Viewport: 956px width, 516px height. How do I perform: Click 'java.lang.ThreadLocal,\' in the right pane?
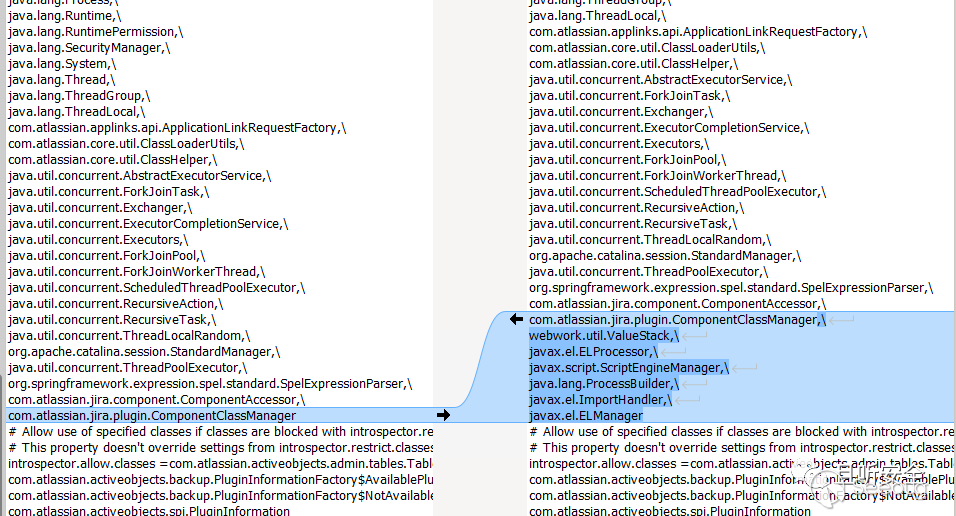tap(598, 16)
